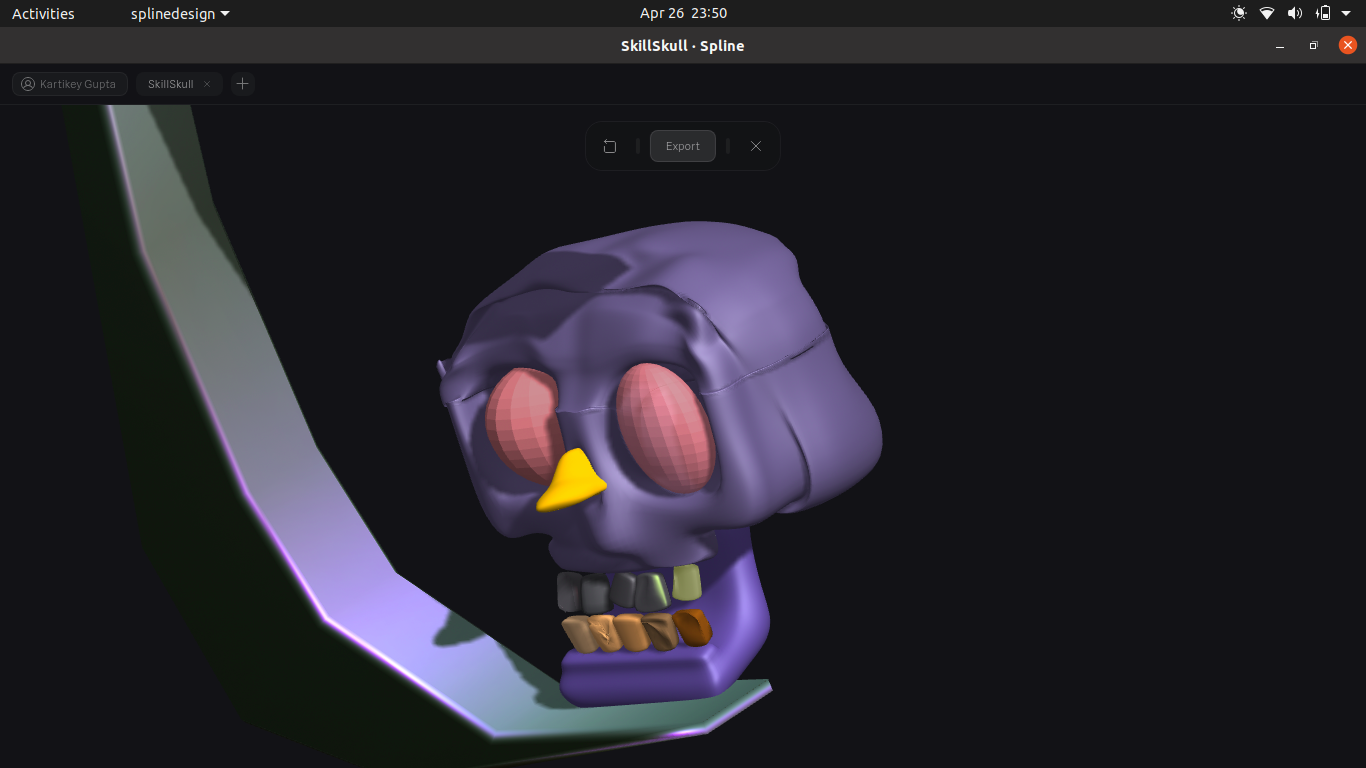The image size is (1366, 768).
Task: Open the Activities overview
Action: (43, 13)
